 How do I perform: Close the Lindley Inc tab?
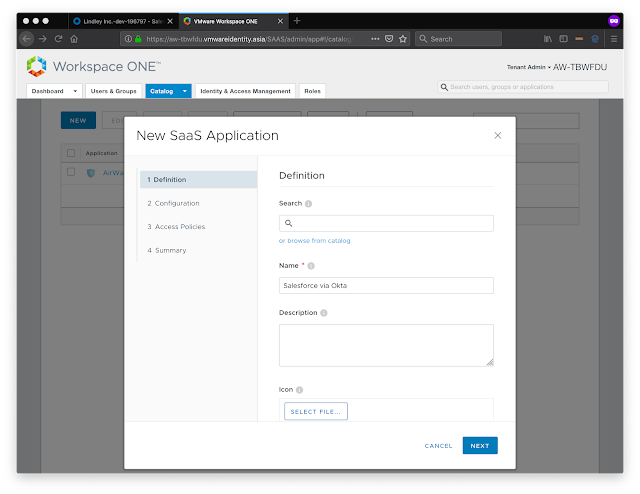tap(170, 21)
